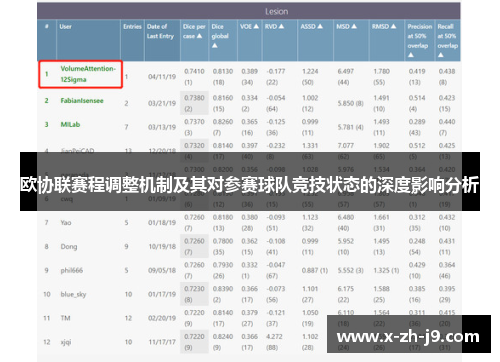Open user xjqi profile

pos(66,342)
